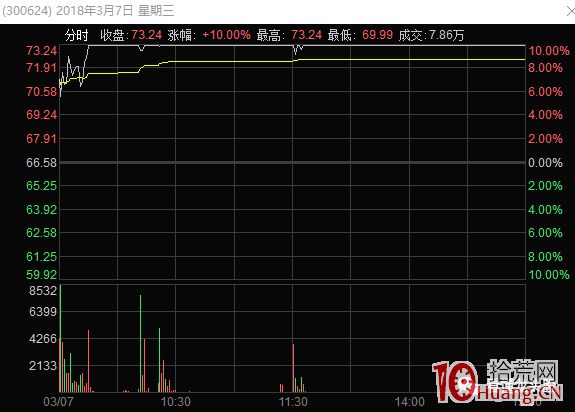Click the 10:30 time axis label

(x=176, y=402)
